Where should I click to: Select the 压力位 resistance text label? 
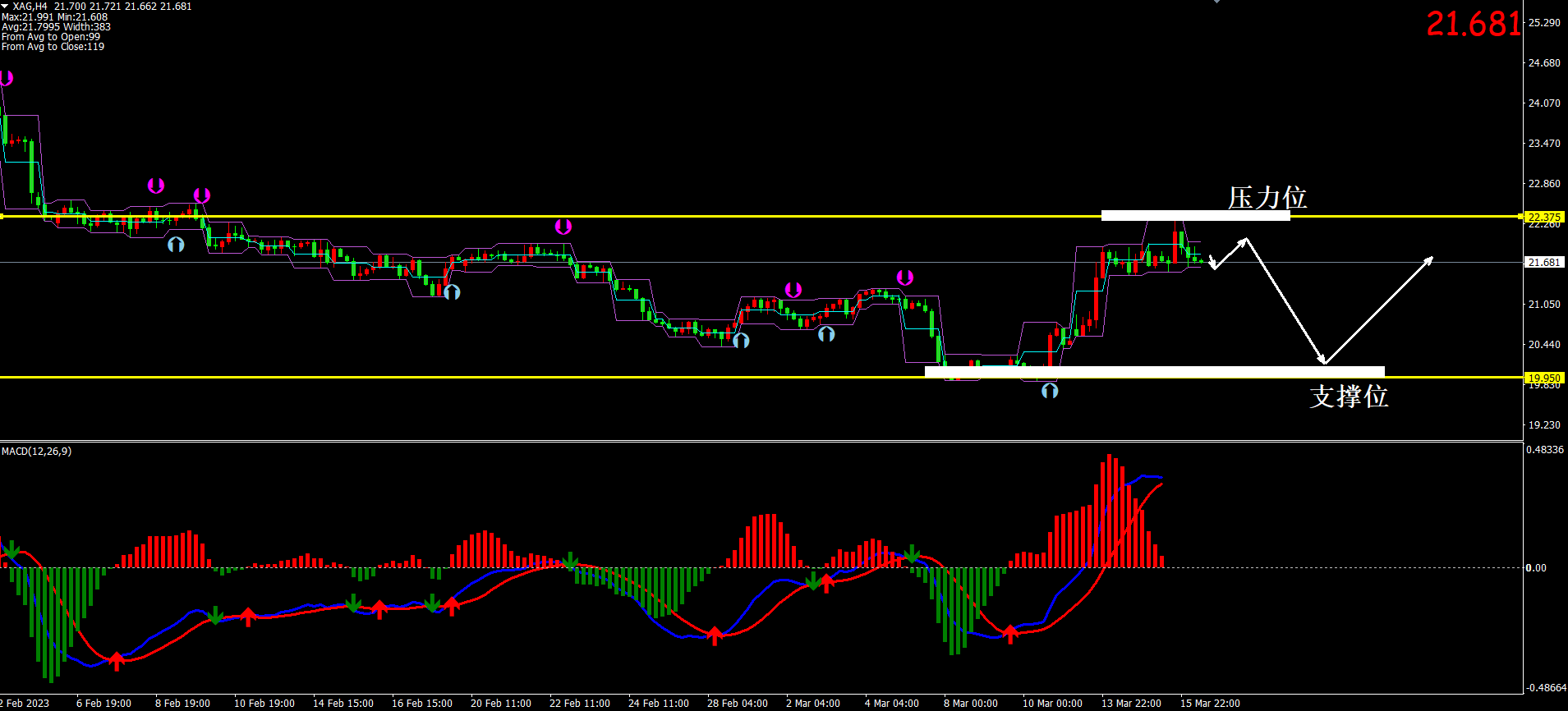1267,198
